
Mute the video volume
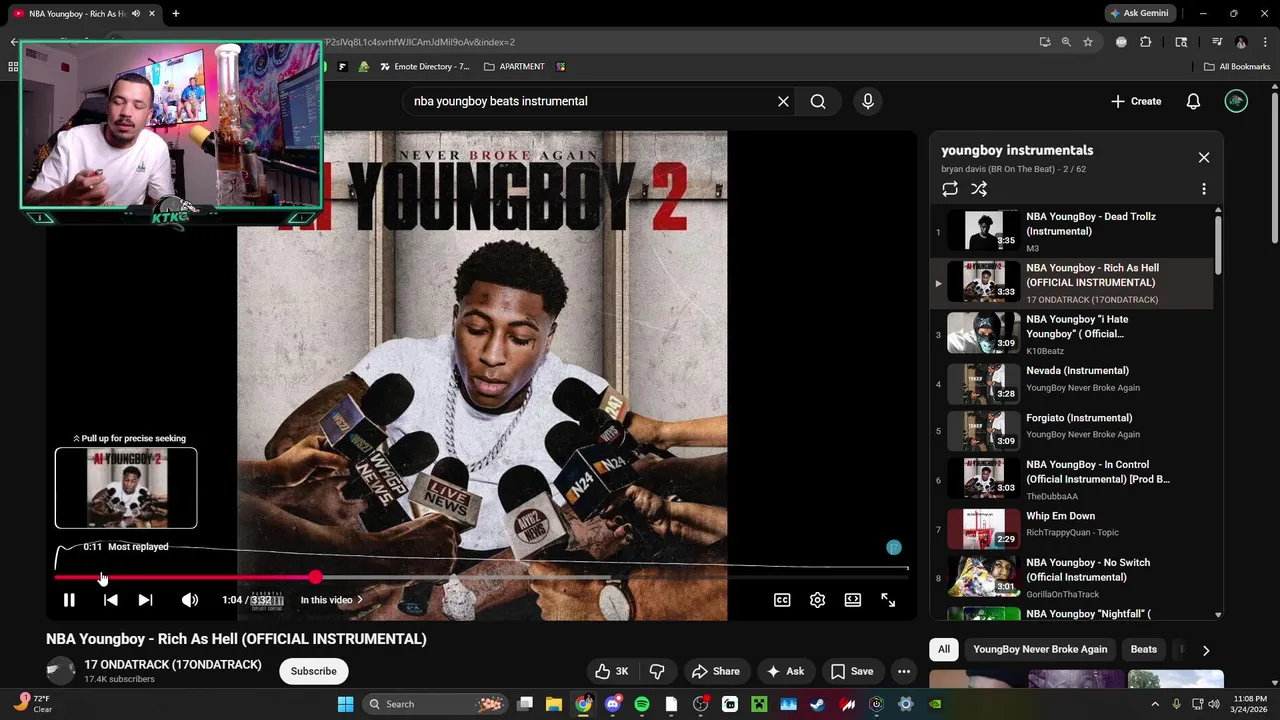click(190, 600)
